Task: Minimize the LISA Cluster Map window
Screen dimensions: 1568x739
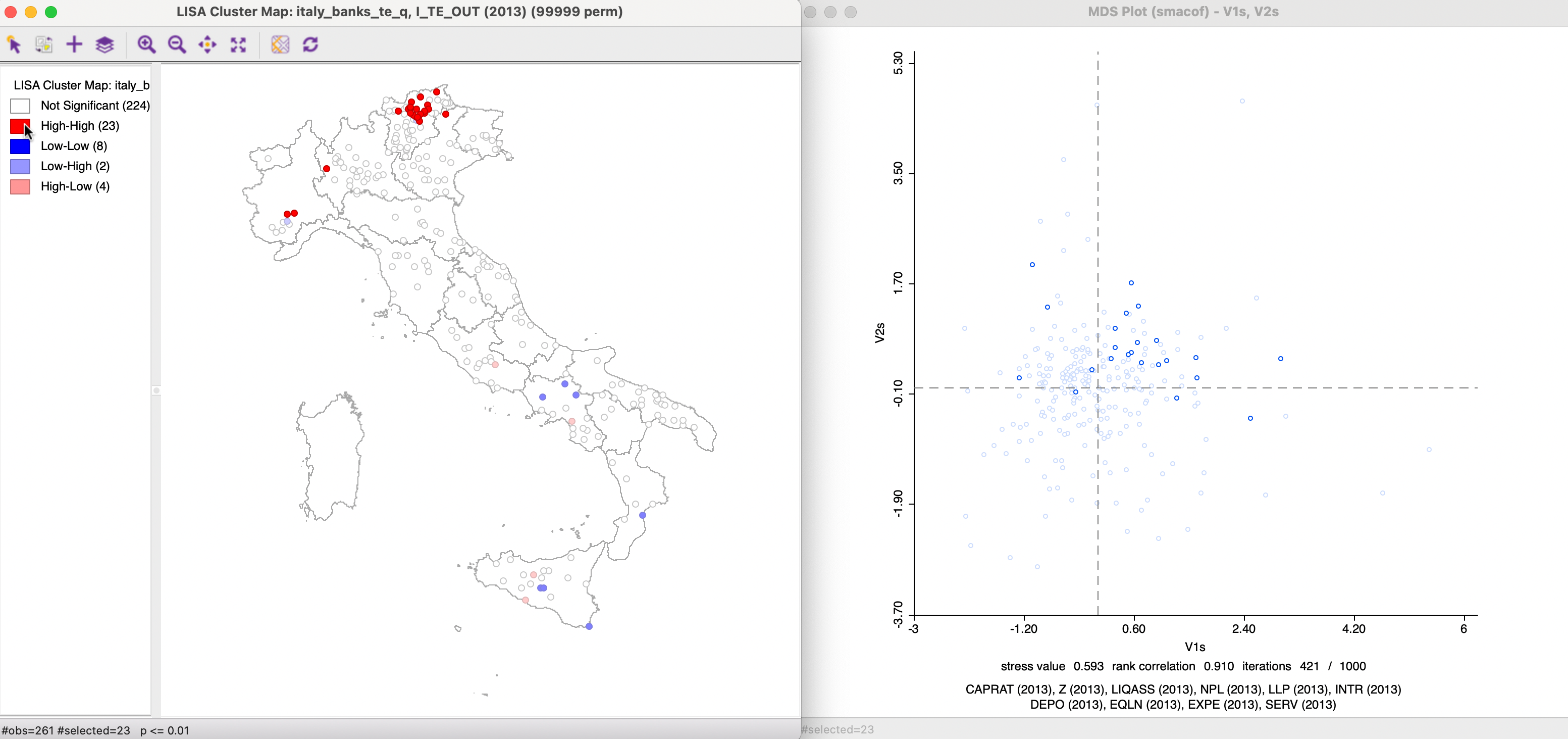Action: [x=31, y=12]
